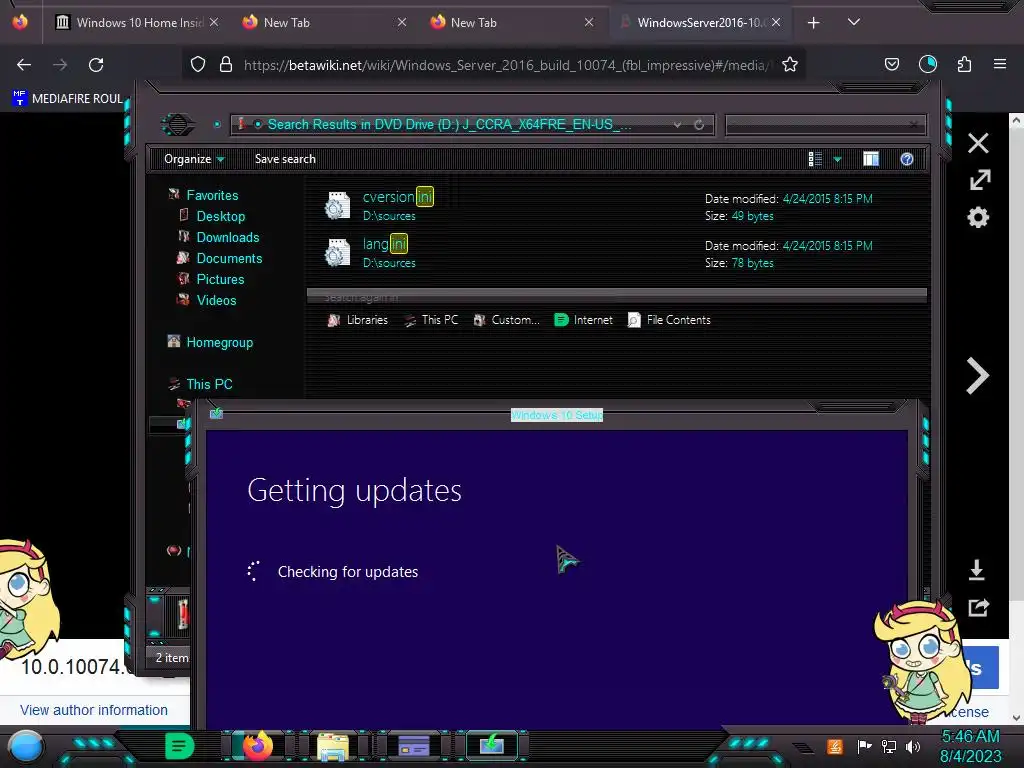Select the WindowsServer2016 tab
Image resolution: width=1024 pixels, height=768 pixels.
pos(699,23)
